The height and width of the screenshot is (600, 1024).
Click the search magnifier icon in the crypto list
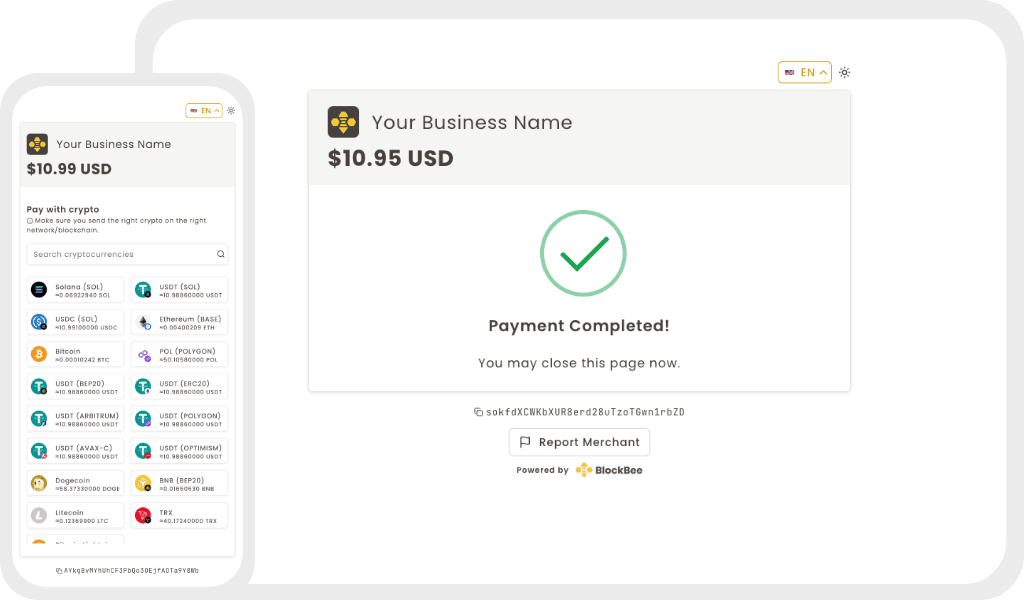(219, 254)
